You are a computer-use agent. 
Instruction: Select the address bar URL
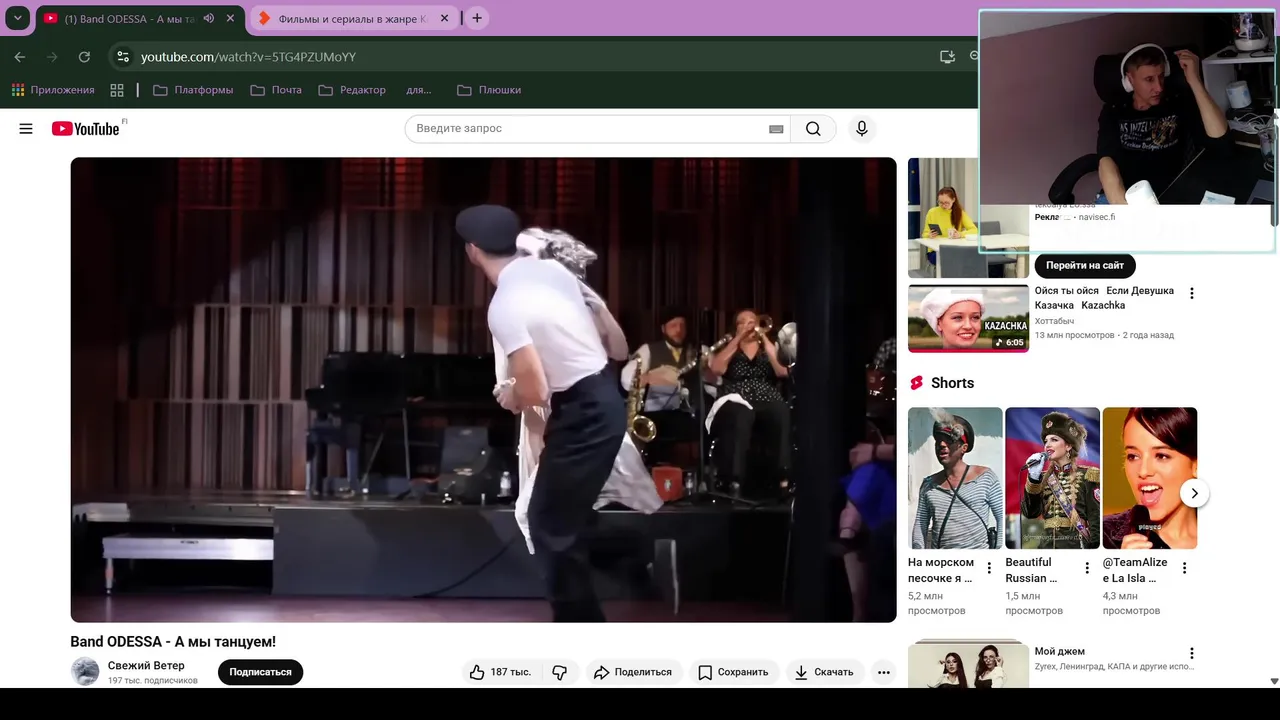pos(248,57)
